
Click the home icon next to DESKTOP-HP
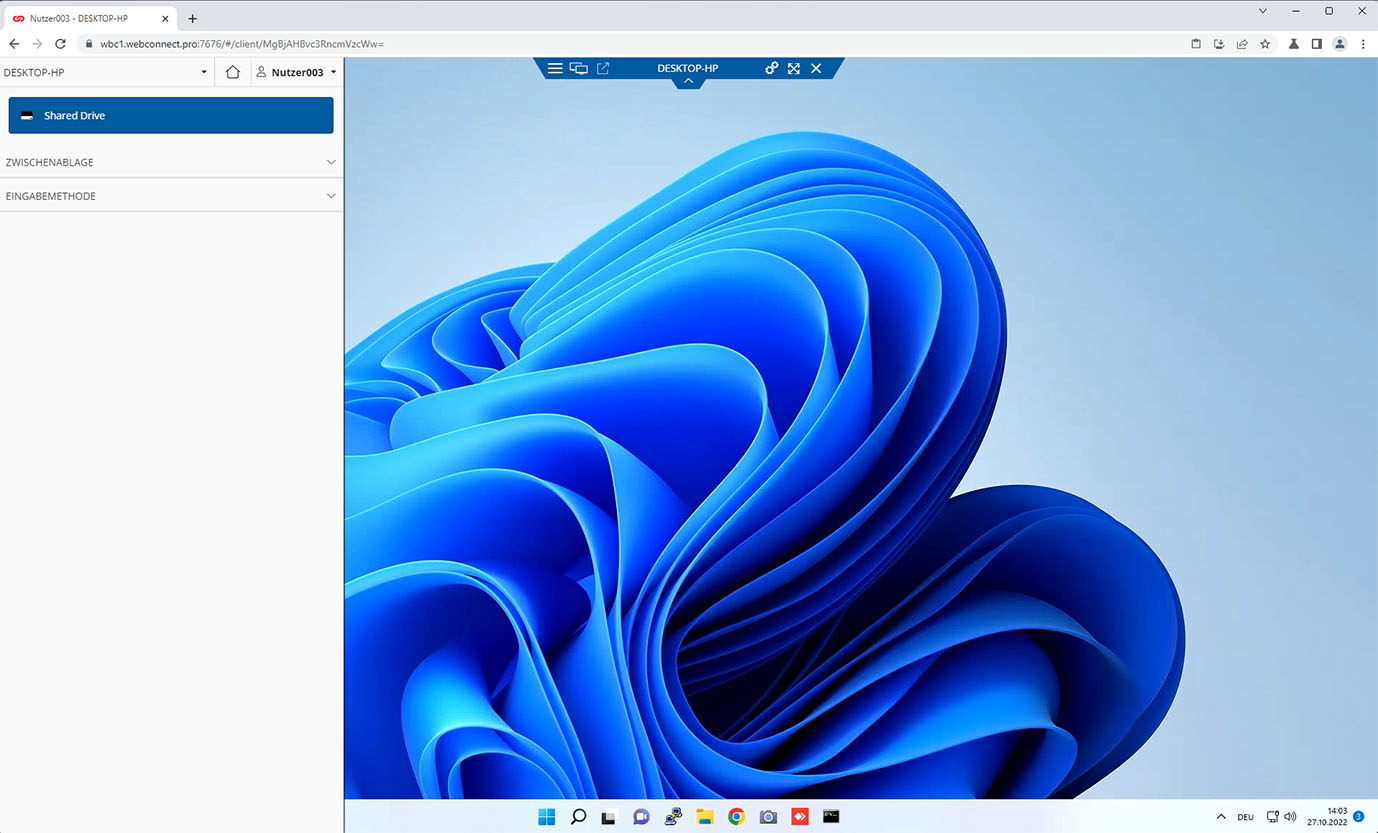pyautogui.click(x=231, y=71)
